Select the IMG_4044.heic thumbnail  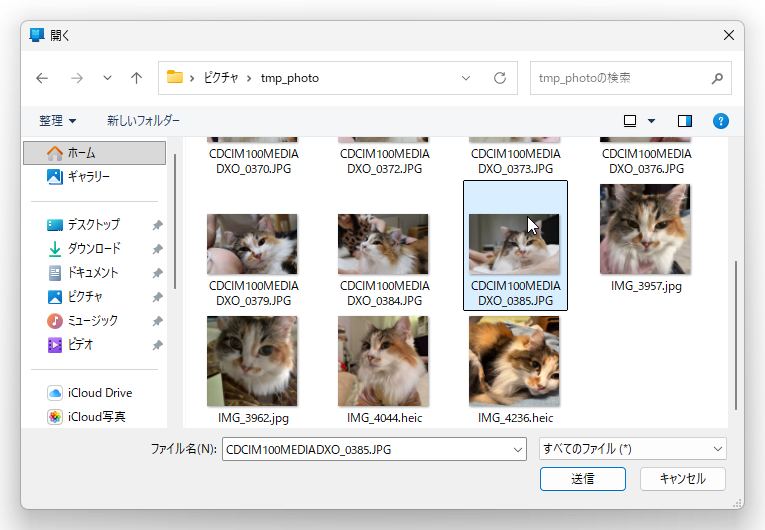point(383,361)
